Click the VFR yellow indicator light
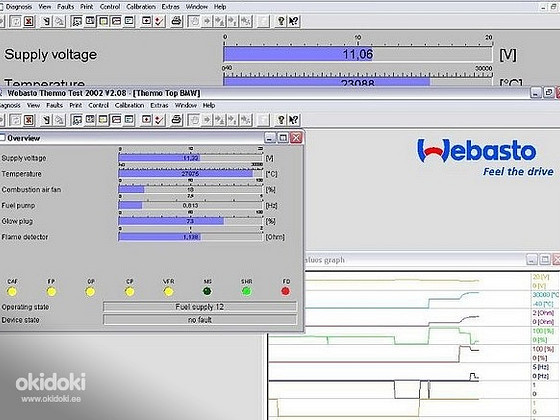The width and height of the screenshot is (560, 420). point(168,292)
